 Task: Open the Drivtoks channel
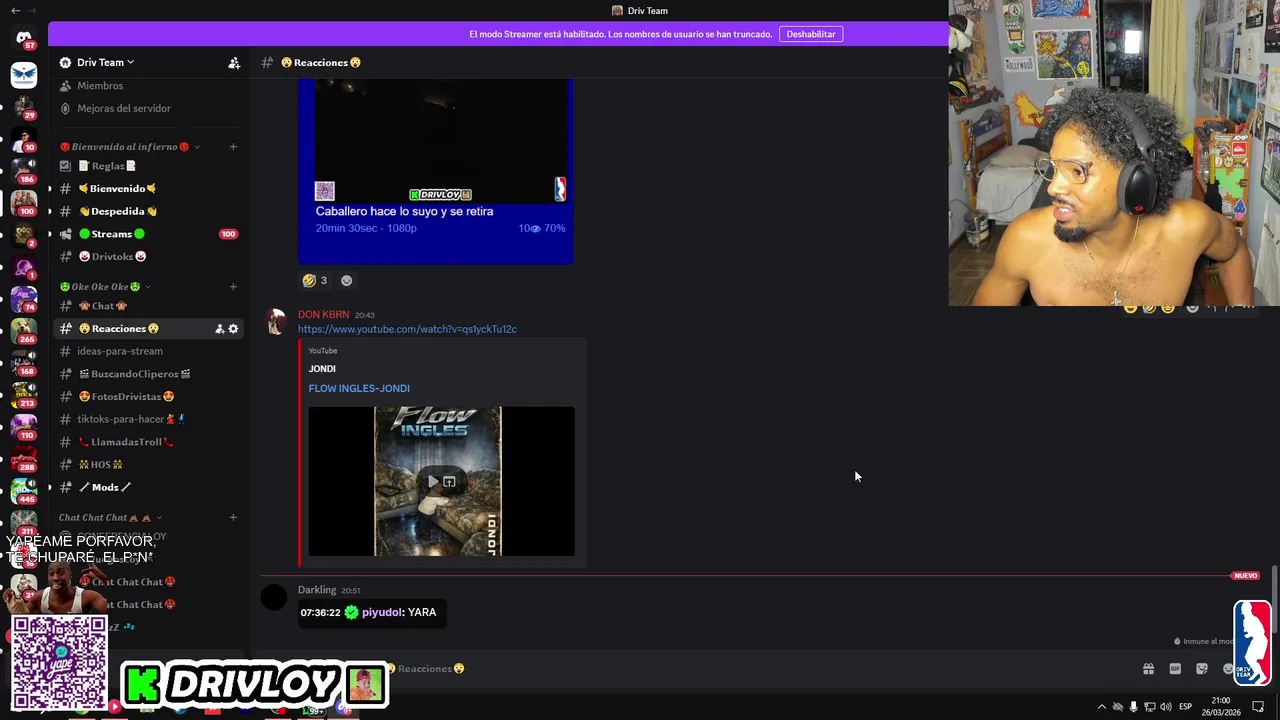[x=150, y=257]
